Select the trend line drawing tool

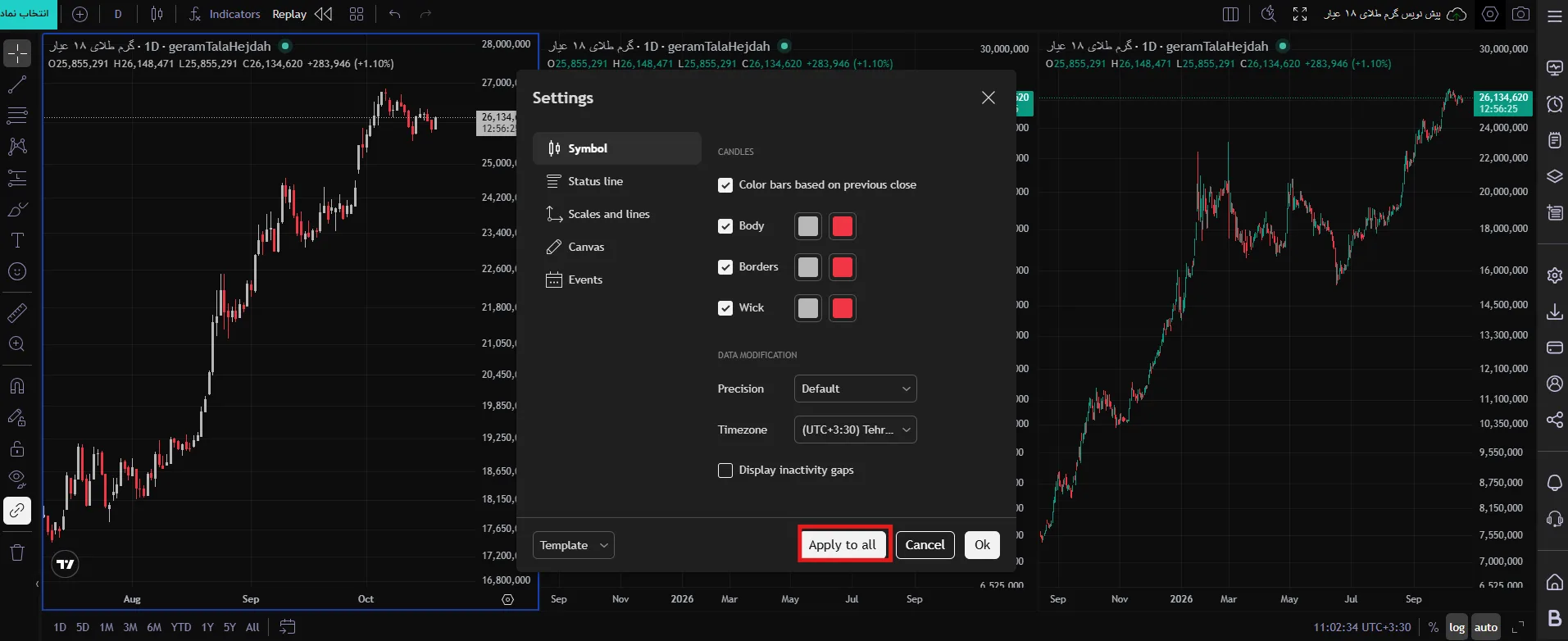click(x=17, y=84)
